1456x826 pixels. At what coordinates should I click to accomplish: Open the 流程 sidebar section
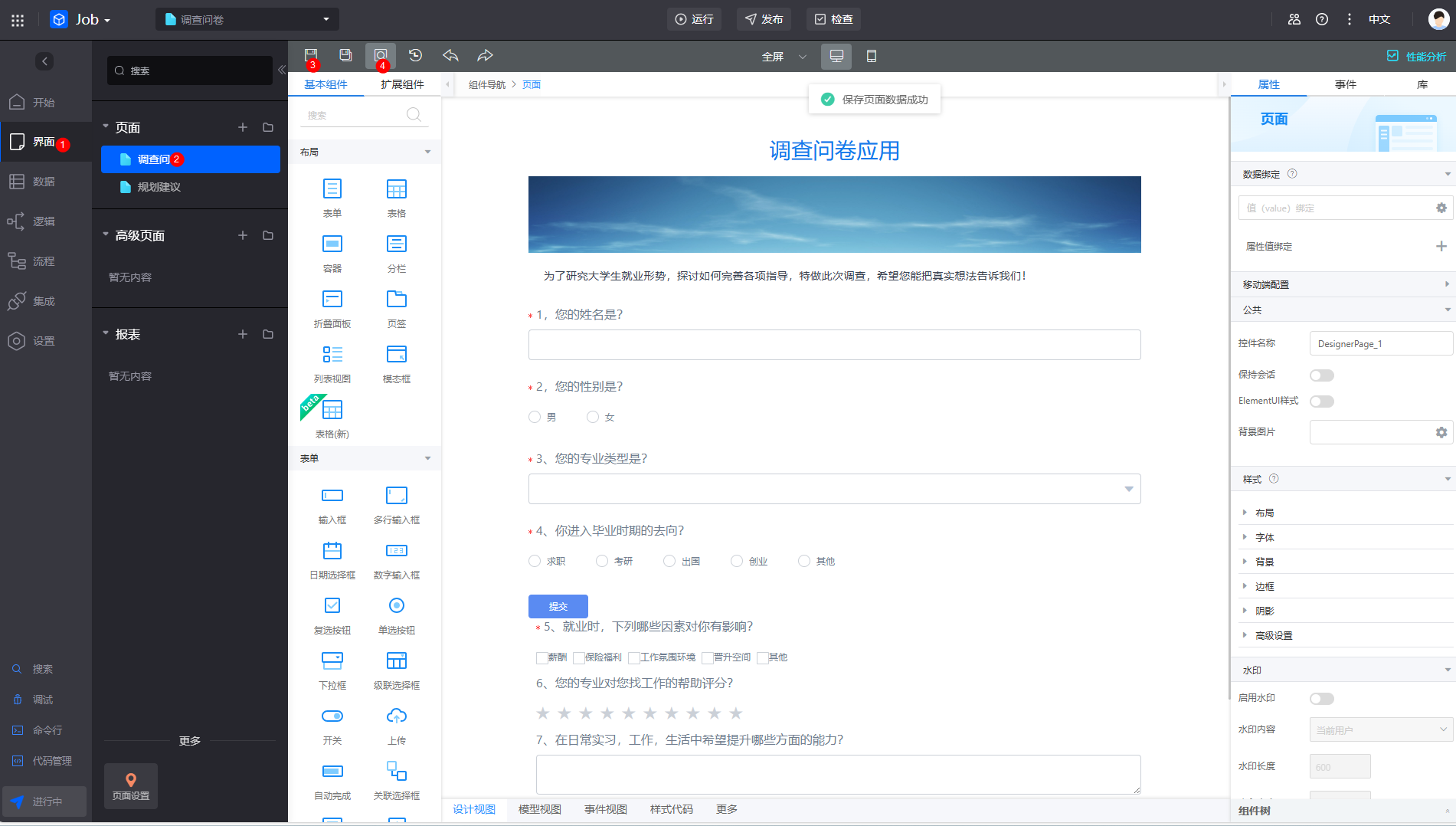(46, 261)
